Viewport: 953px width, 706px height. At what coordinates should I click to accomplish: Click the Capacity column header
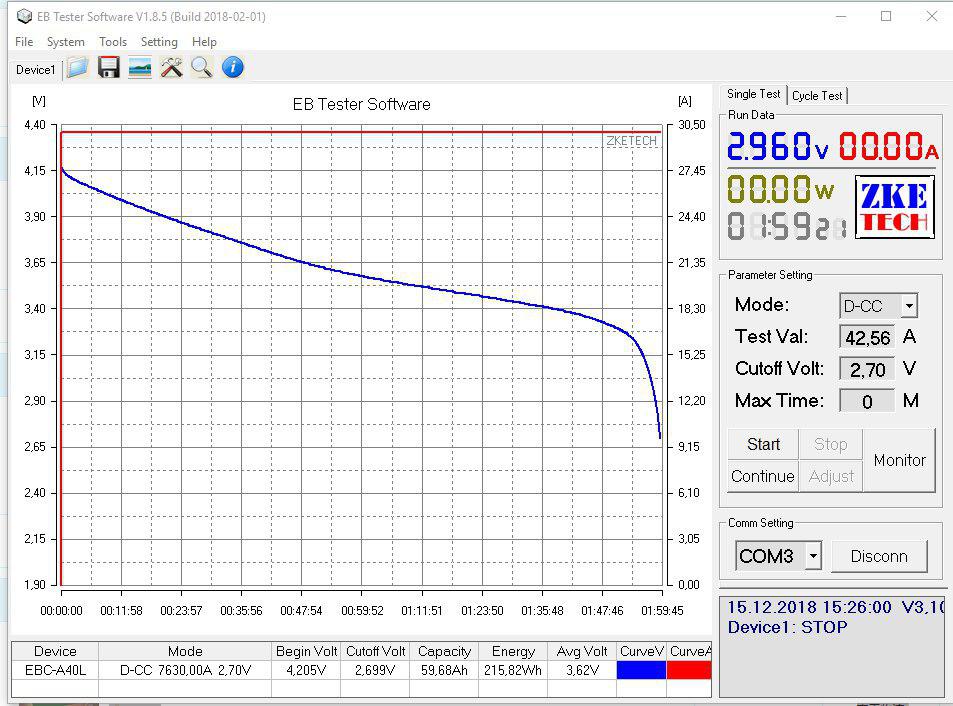(444, 651)
